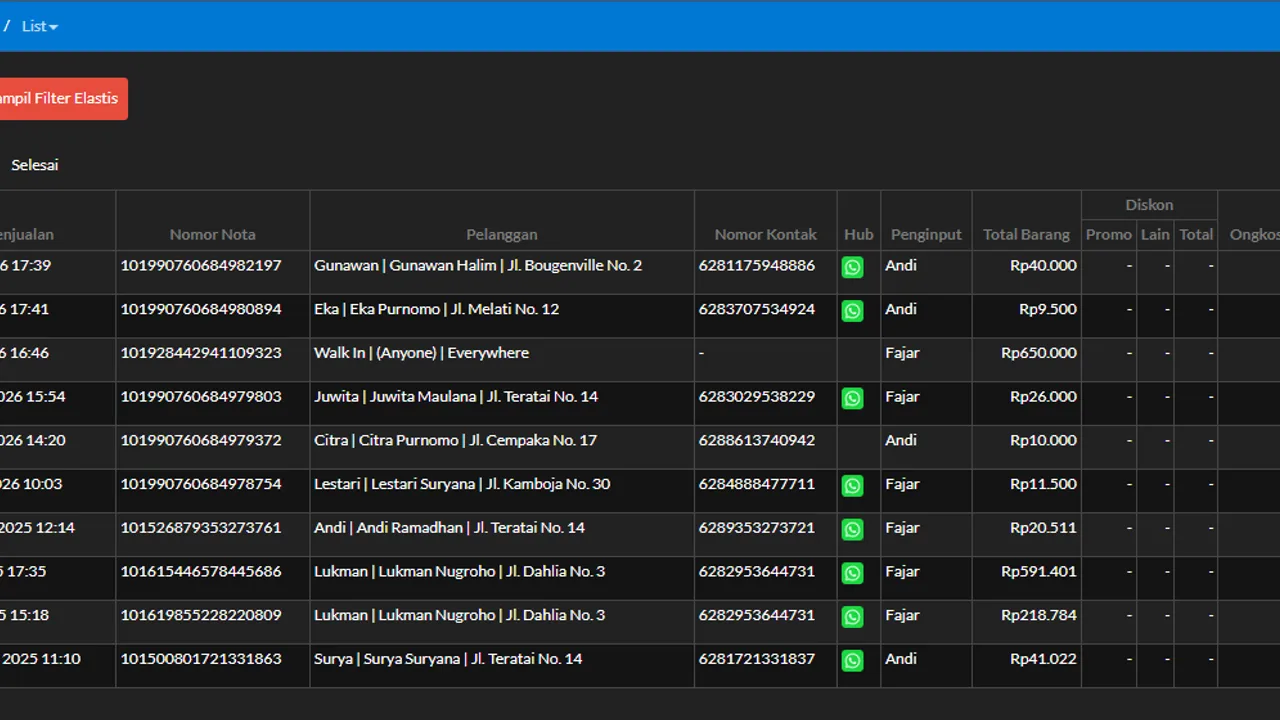Open WhatsApp for Surya Suryana row

pos(852,661)
